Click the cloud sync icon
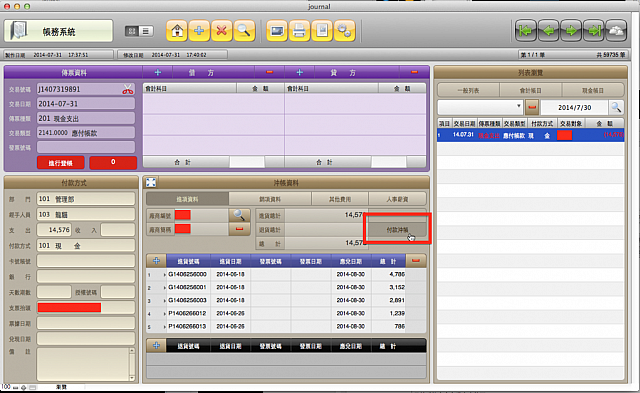This screenshot has height=393, width=640. point(616,31)
